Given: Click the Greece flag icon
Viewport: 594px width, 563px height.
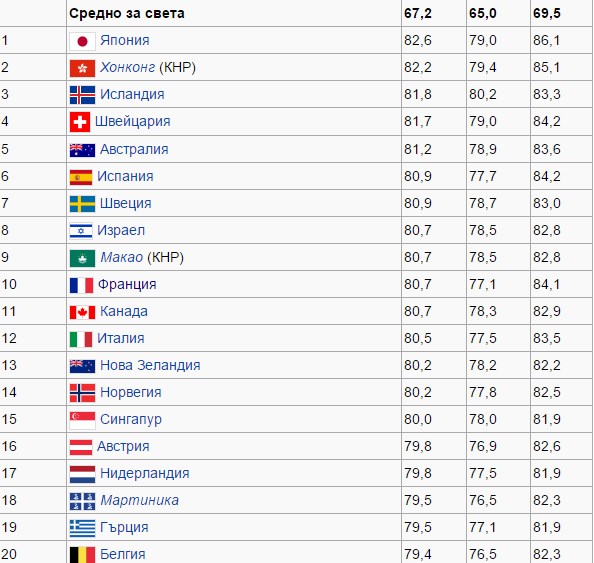Looking at the screenshot, I should 82,528.
